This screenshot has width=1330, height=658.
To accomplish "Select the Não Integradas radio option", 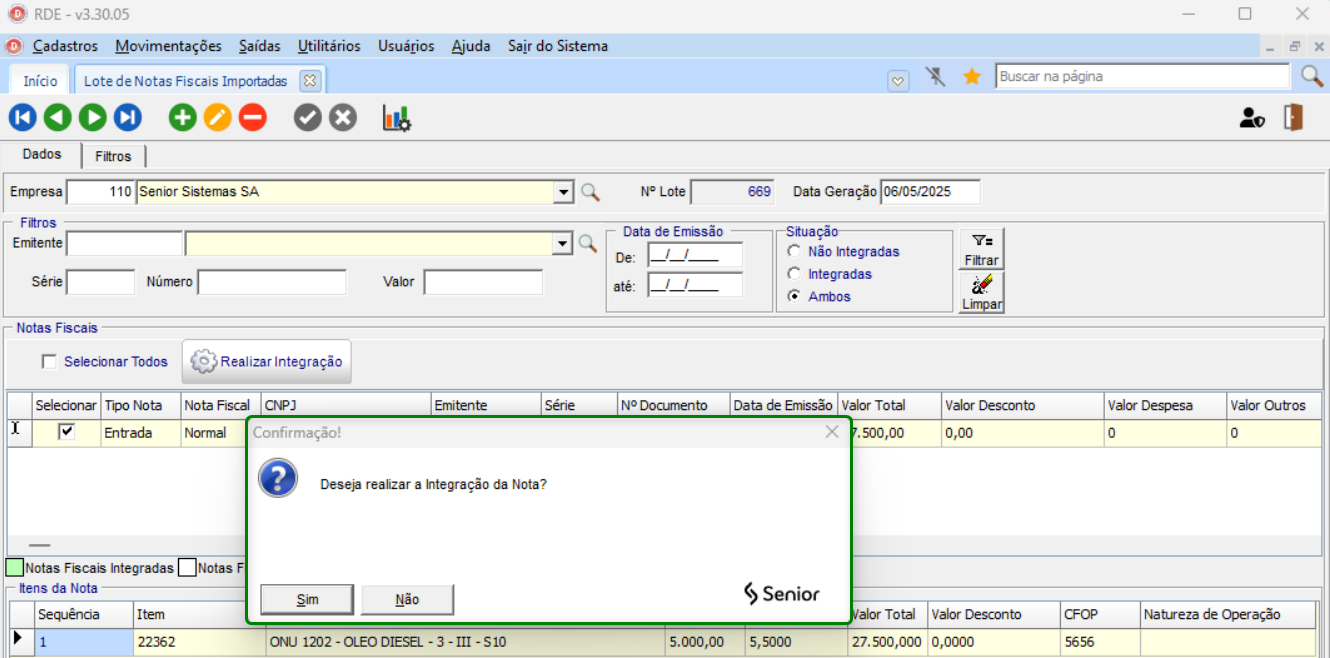I will click(x=794, y=252).
